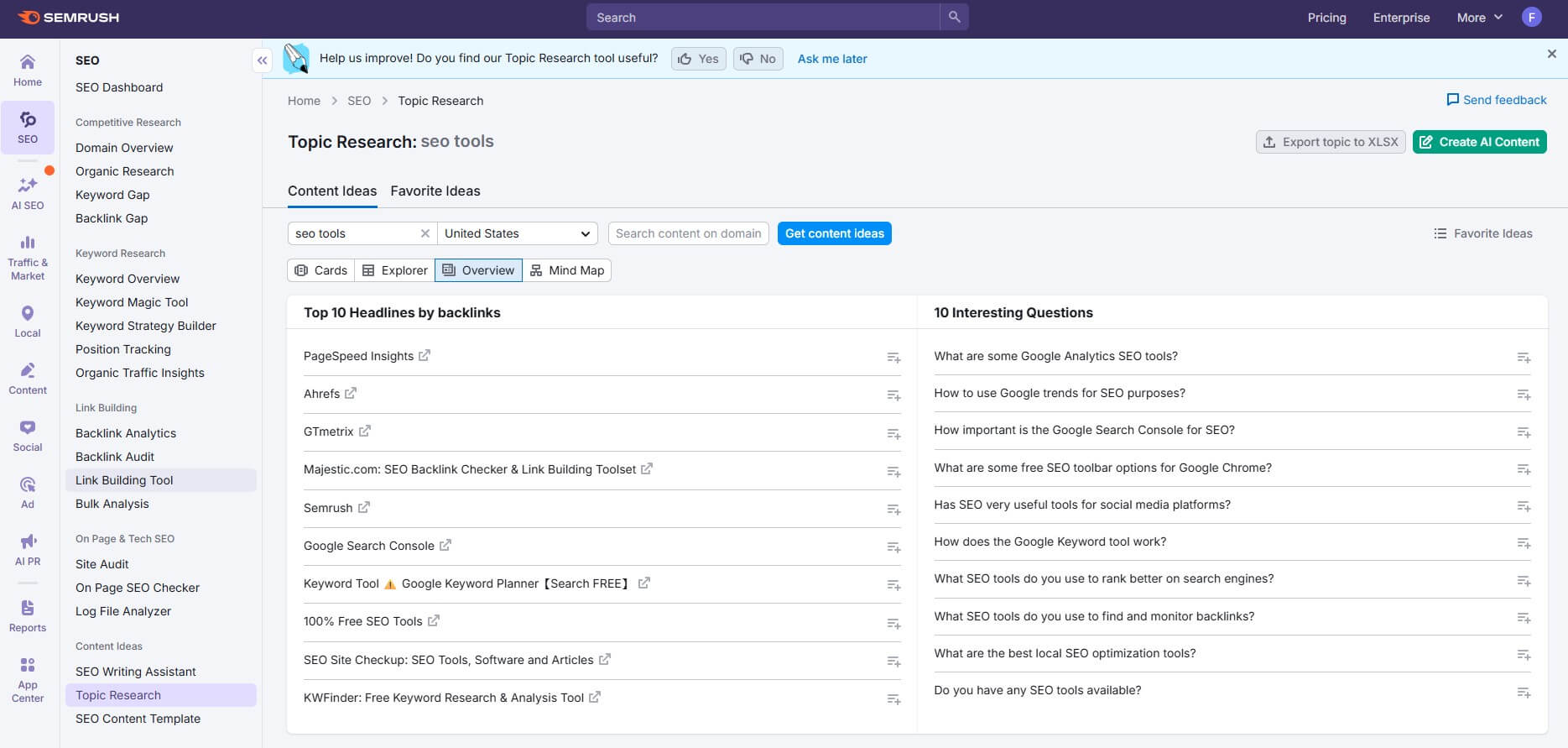Open the Content sidebar section
Screen dimensions: 1568x748
click(28, 379)
